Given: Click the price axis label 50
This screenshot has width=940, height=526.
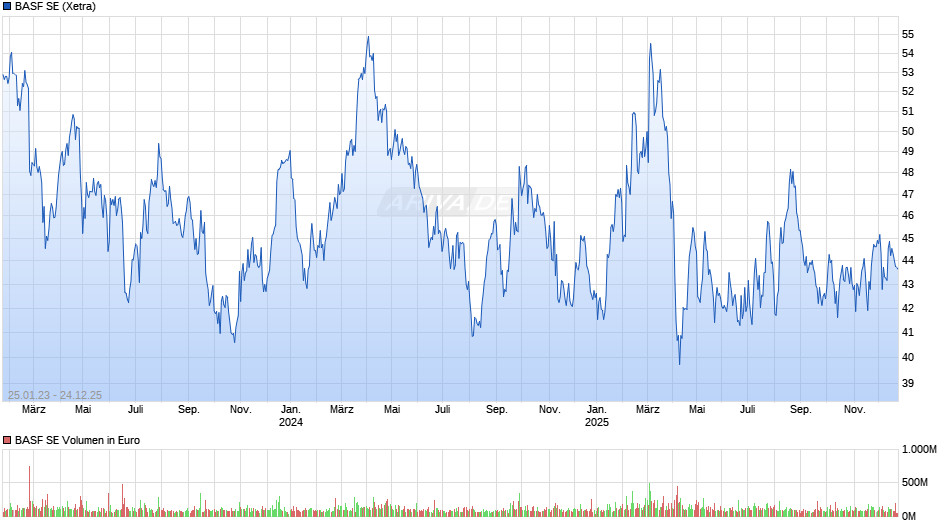Looking at the screenshot, I should [x=908, y=131].
